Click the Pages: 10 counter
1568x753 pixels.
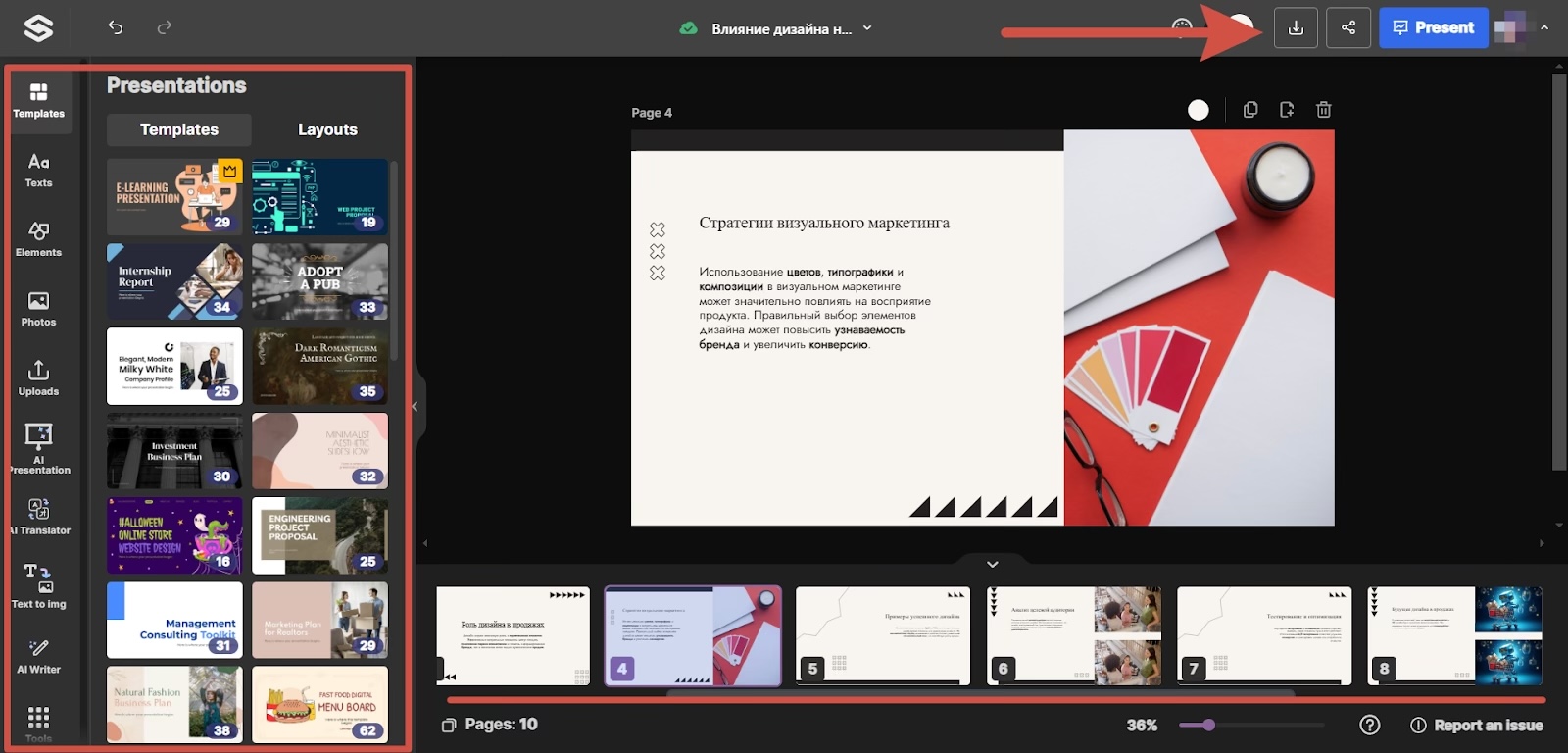coord(490,725)
